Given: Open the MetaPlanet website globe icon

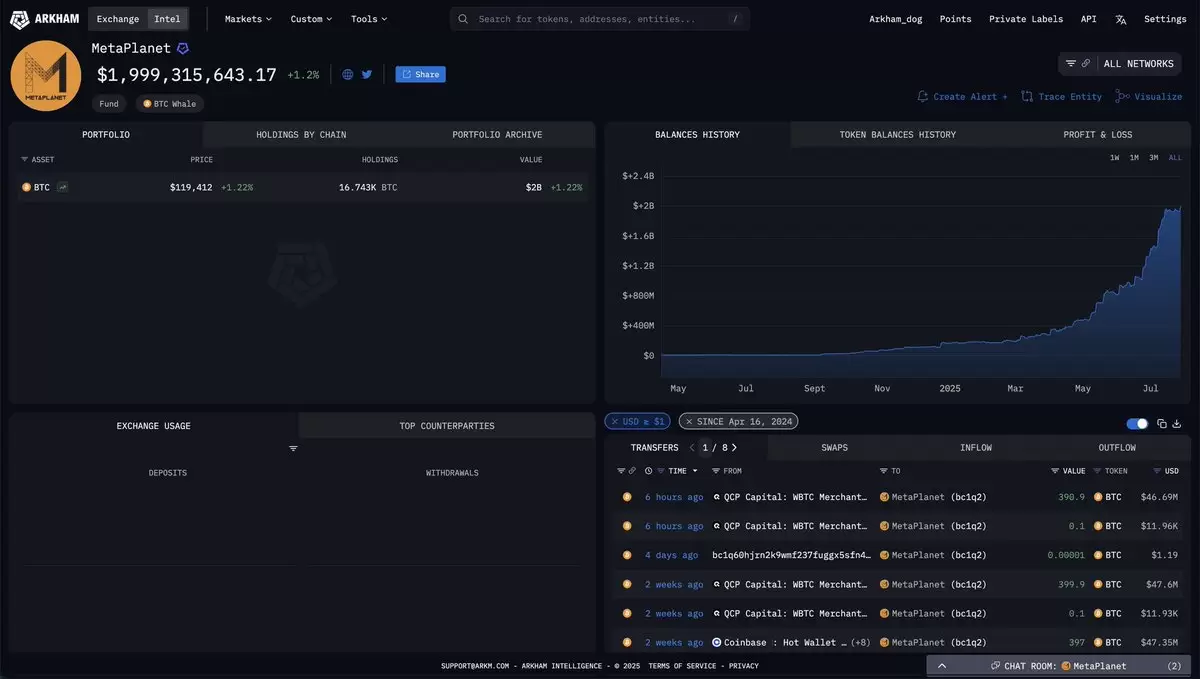Looking at the screenshot, I should point(348,74).
